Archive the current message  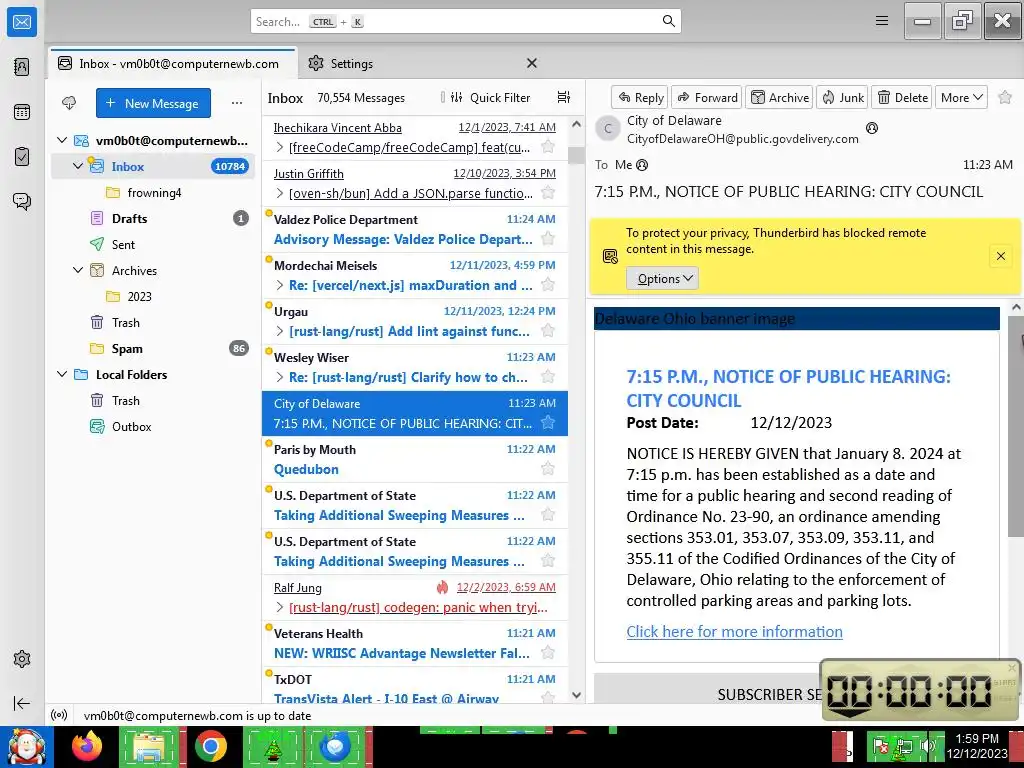pyautogui.click(x=779, y=97)
